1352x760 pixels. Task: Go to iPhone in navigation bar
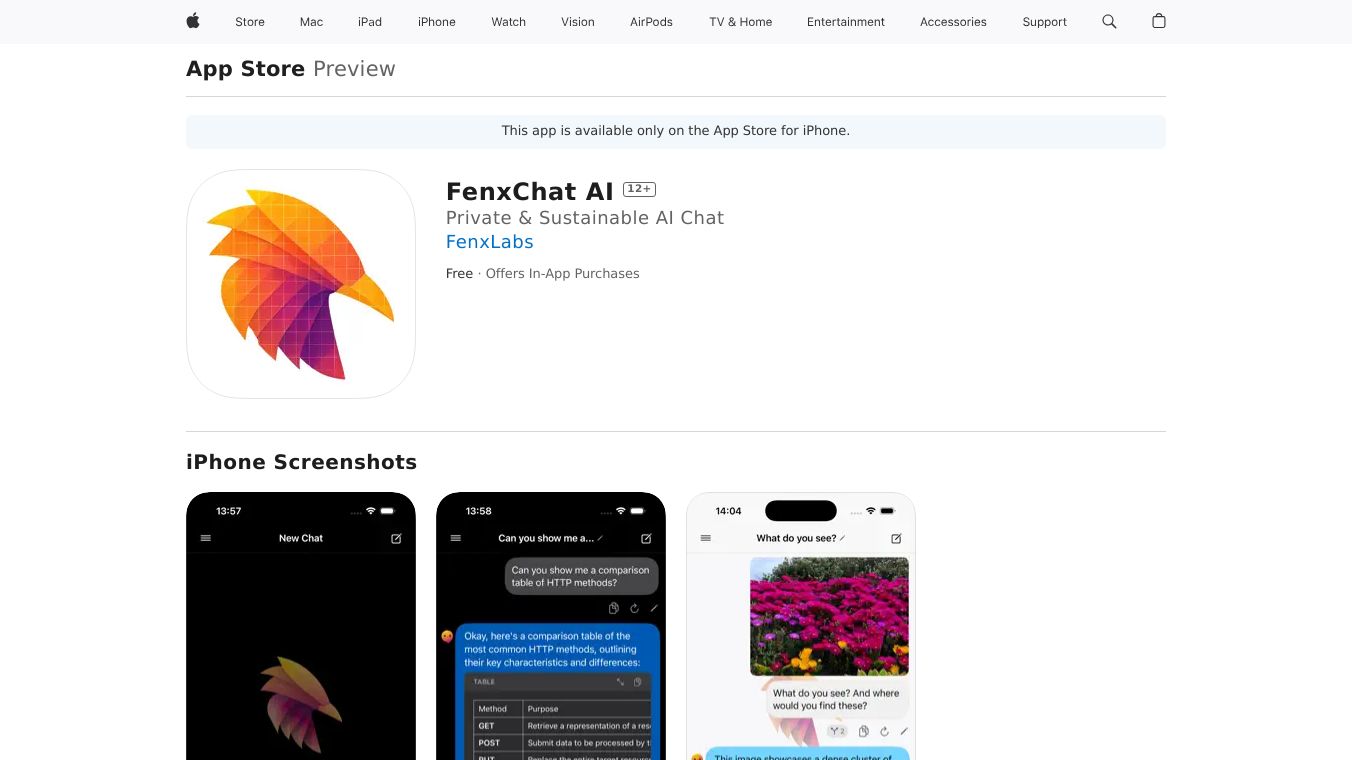pos(437,22)
